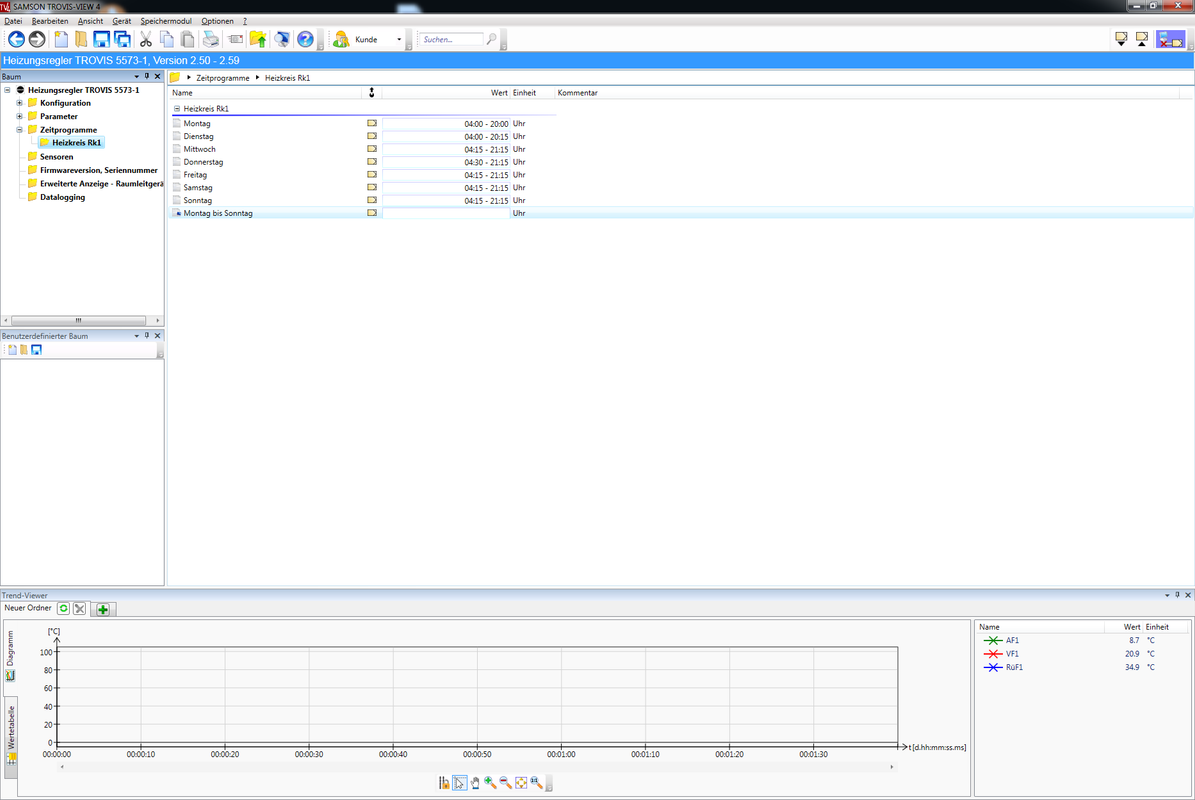This screenshot has width=1195, height=800.
Task: Select the Neuer Ordner tab
Action: pyautogui.click(x=27, y=608)
